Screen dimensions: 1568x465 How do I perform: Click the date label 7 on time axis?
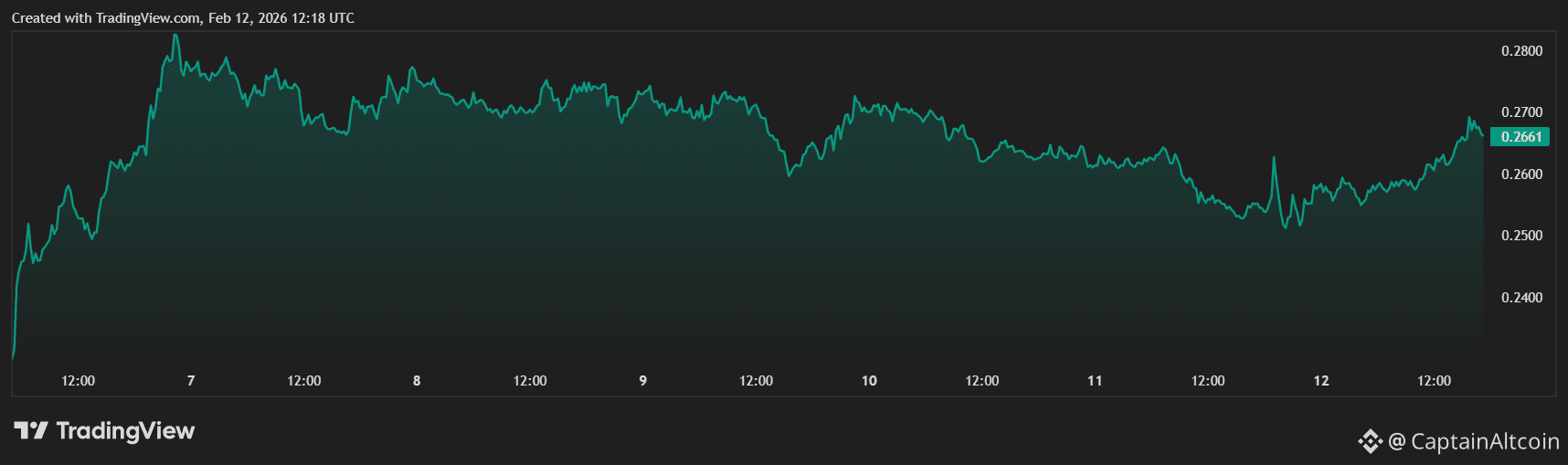point(191,381)
